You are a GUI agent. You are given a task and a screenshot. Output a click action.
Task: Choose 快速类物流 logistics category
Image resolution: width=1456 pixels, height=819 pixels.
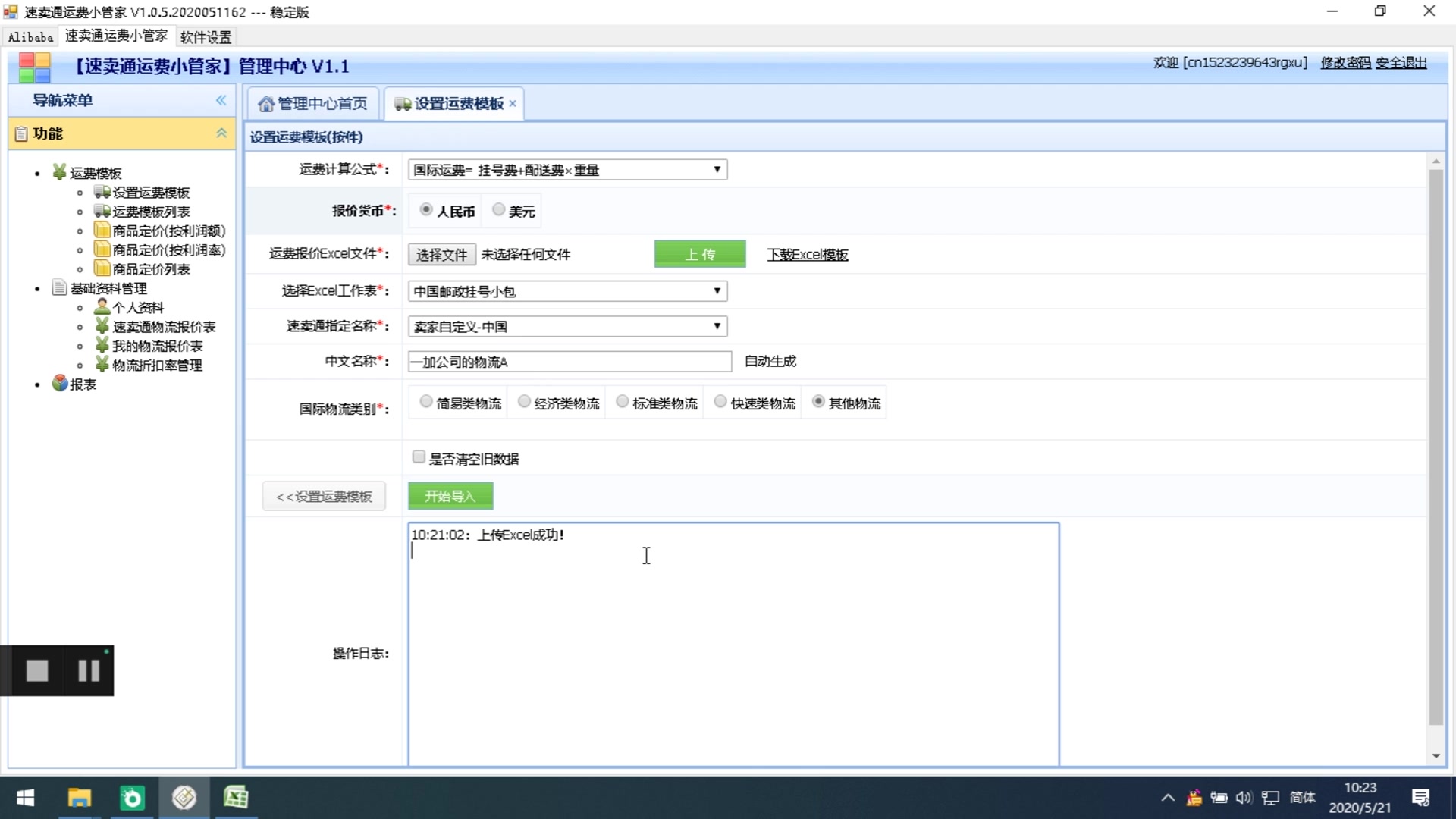(720, 401)
